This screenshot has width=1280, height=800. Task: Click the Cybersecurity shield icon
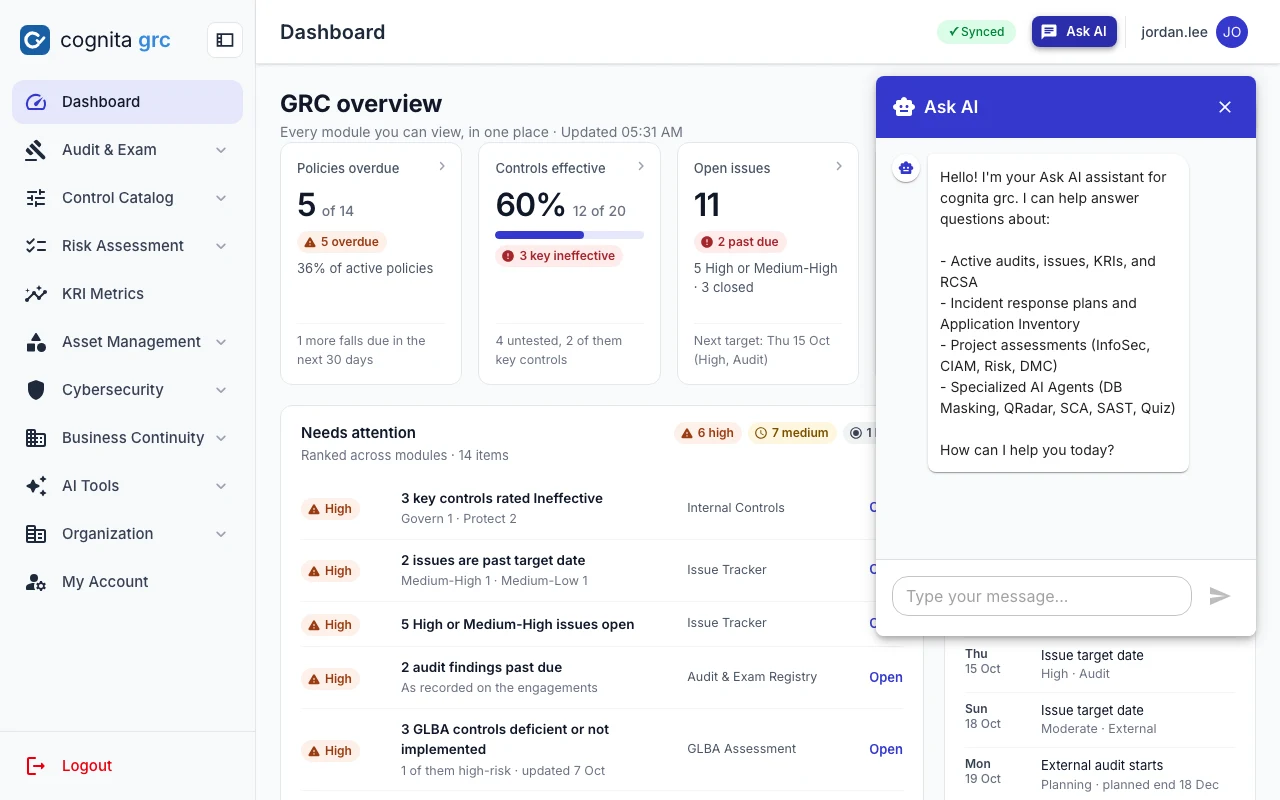click(36, 390)
